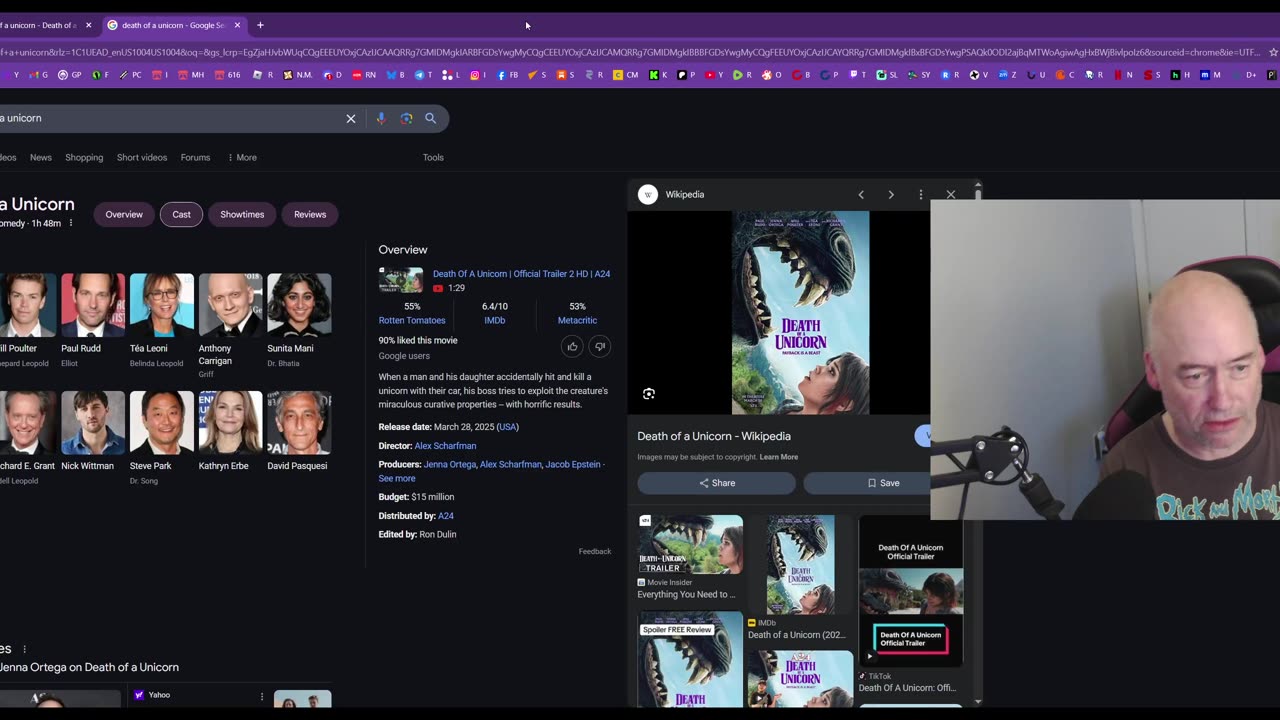Select the Reviews chip

coord(310,214)
